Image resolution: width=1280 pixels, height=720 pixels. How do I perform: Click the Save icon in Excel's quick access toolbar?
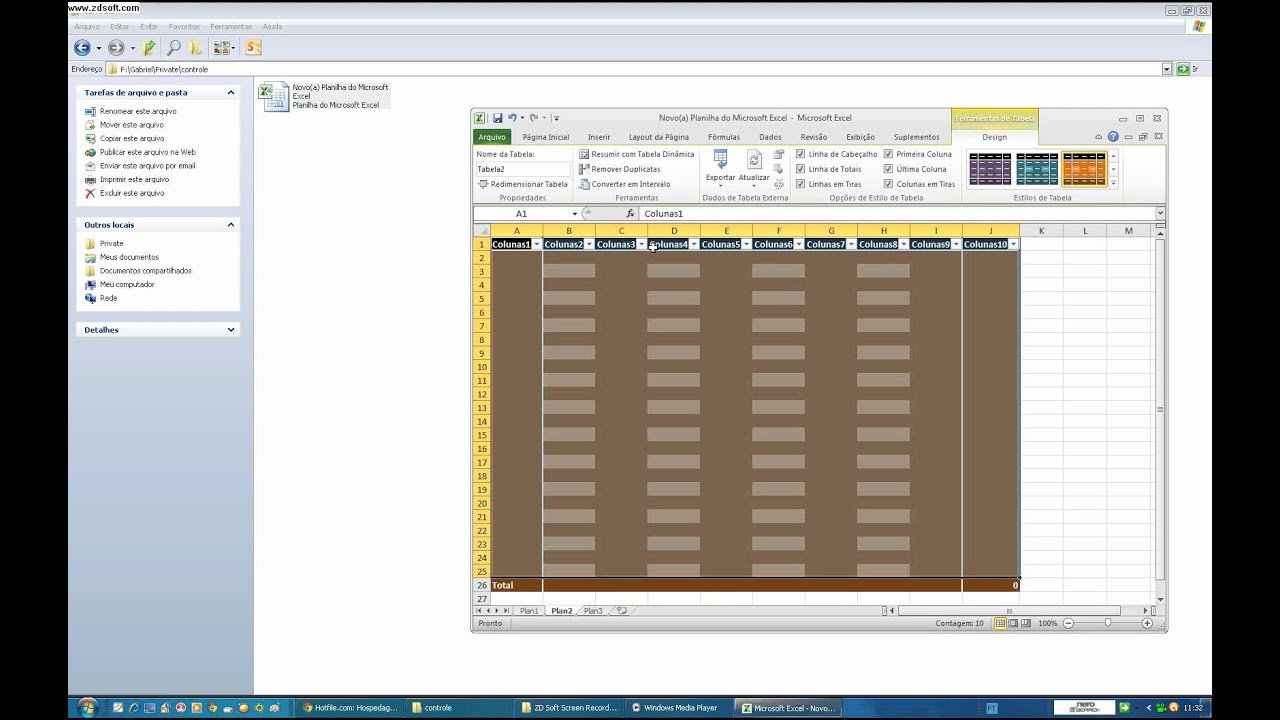click(x=497, y=118)
